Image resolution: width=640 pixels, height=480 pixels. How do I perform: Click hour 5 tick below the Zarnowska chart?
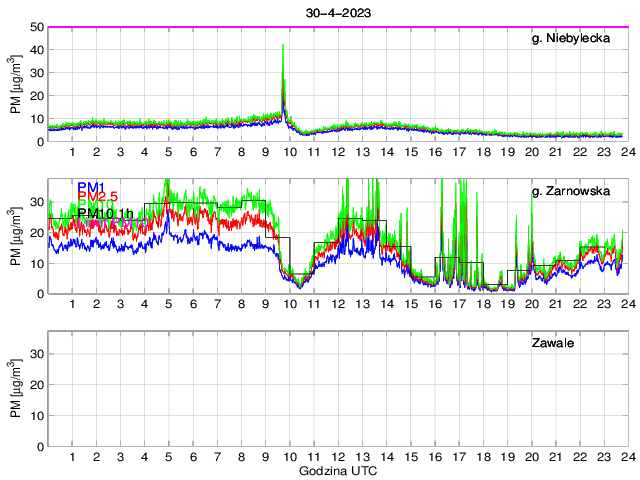[x=168, y=304]
